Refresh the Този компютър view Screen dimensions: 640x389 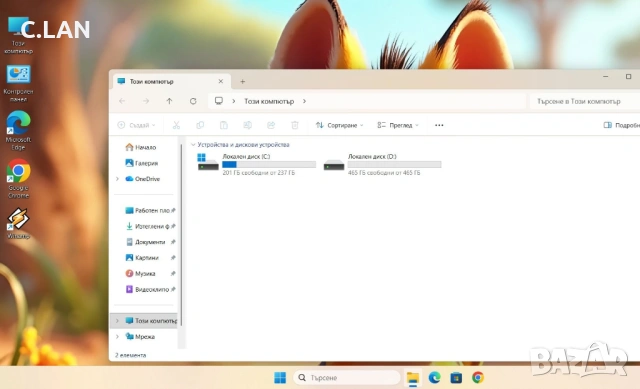click(193, 101)
